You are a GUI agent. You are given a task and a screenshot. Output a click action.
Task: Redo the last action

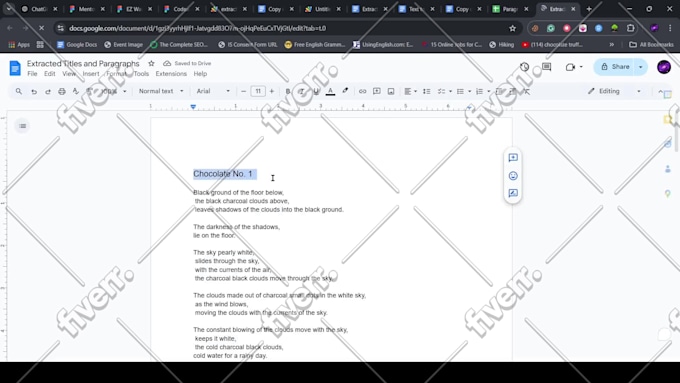pos(48,91)
